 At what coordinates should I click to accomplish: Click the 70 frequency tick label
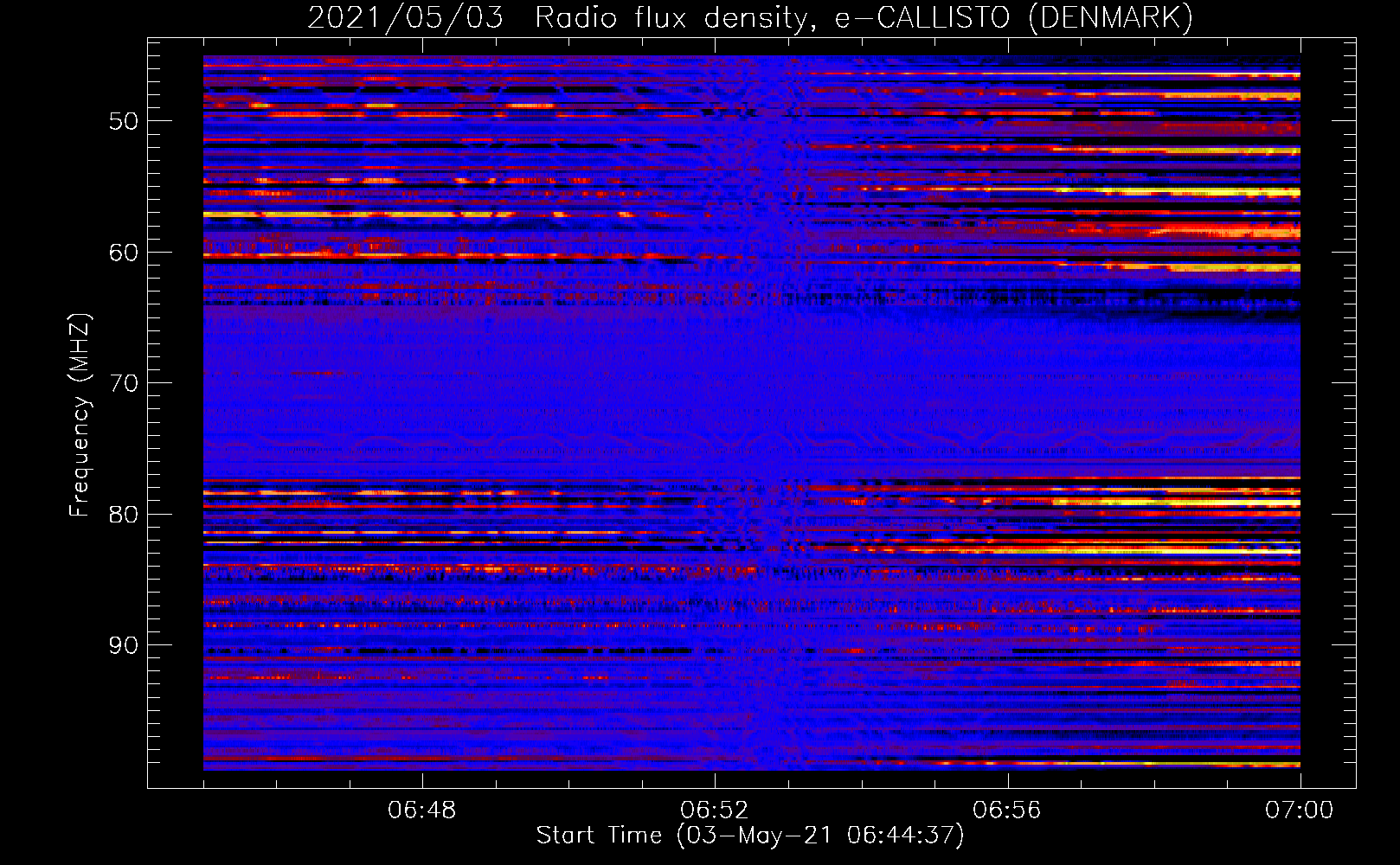pyautogui.click(x=124, y=383)
